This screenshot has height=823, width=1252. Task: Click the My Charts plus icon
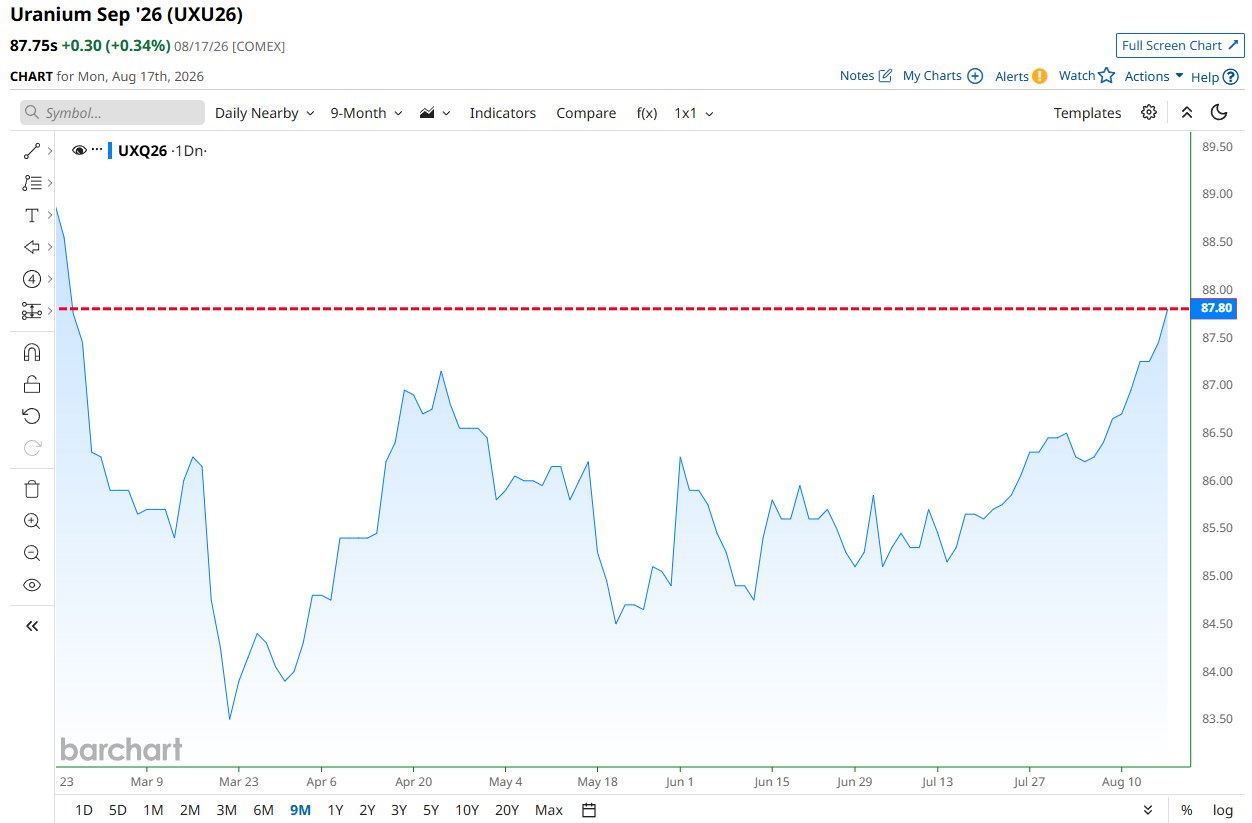[976, 76]
